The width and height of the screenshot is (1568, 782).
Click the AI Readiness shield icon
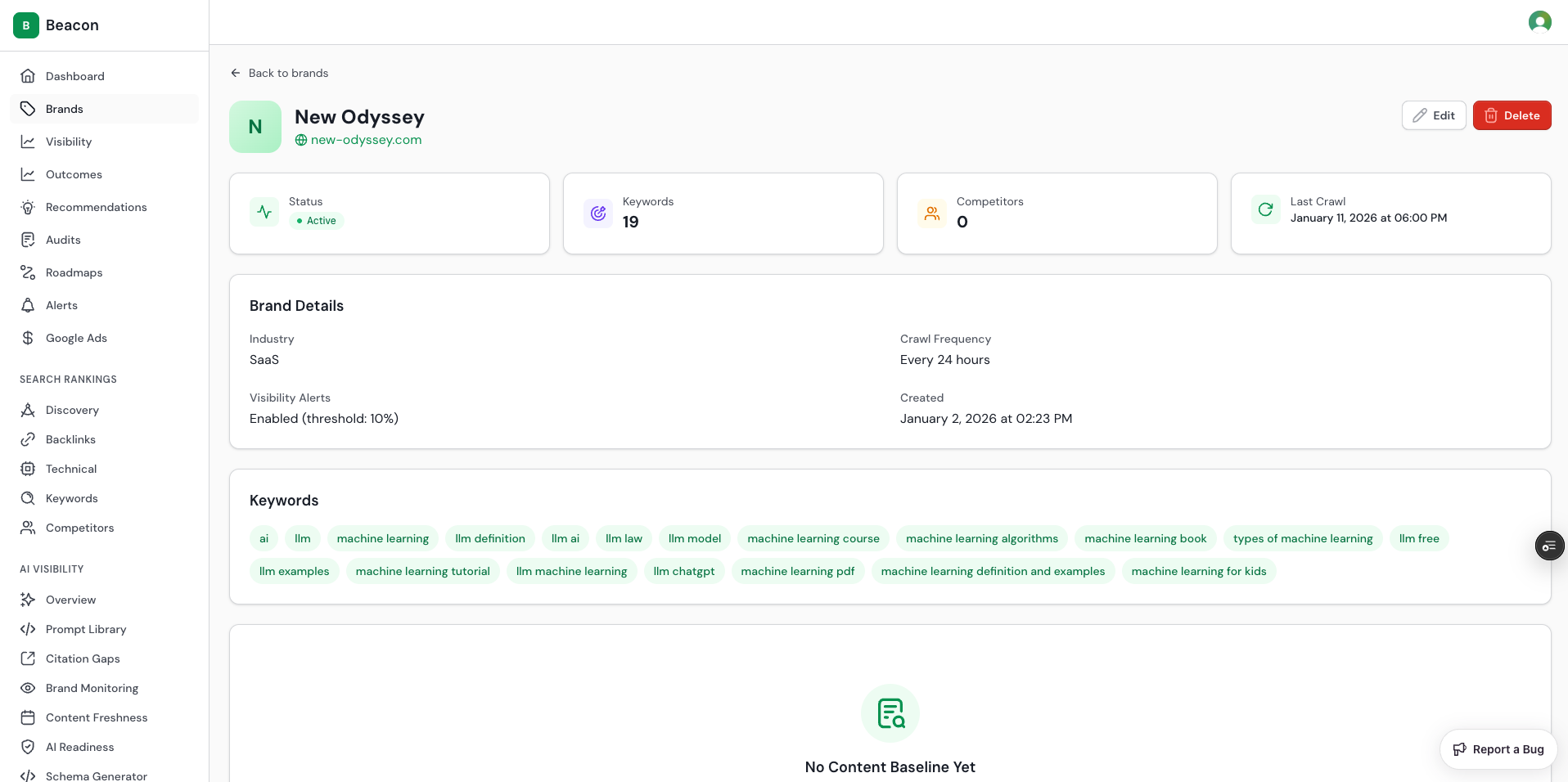click(x=28, y=747)
